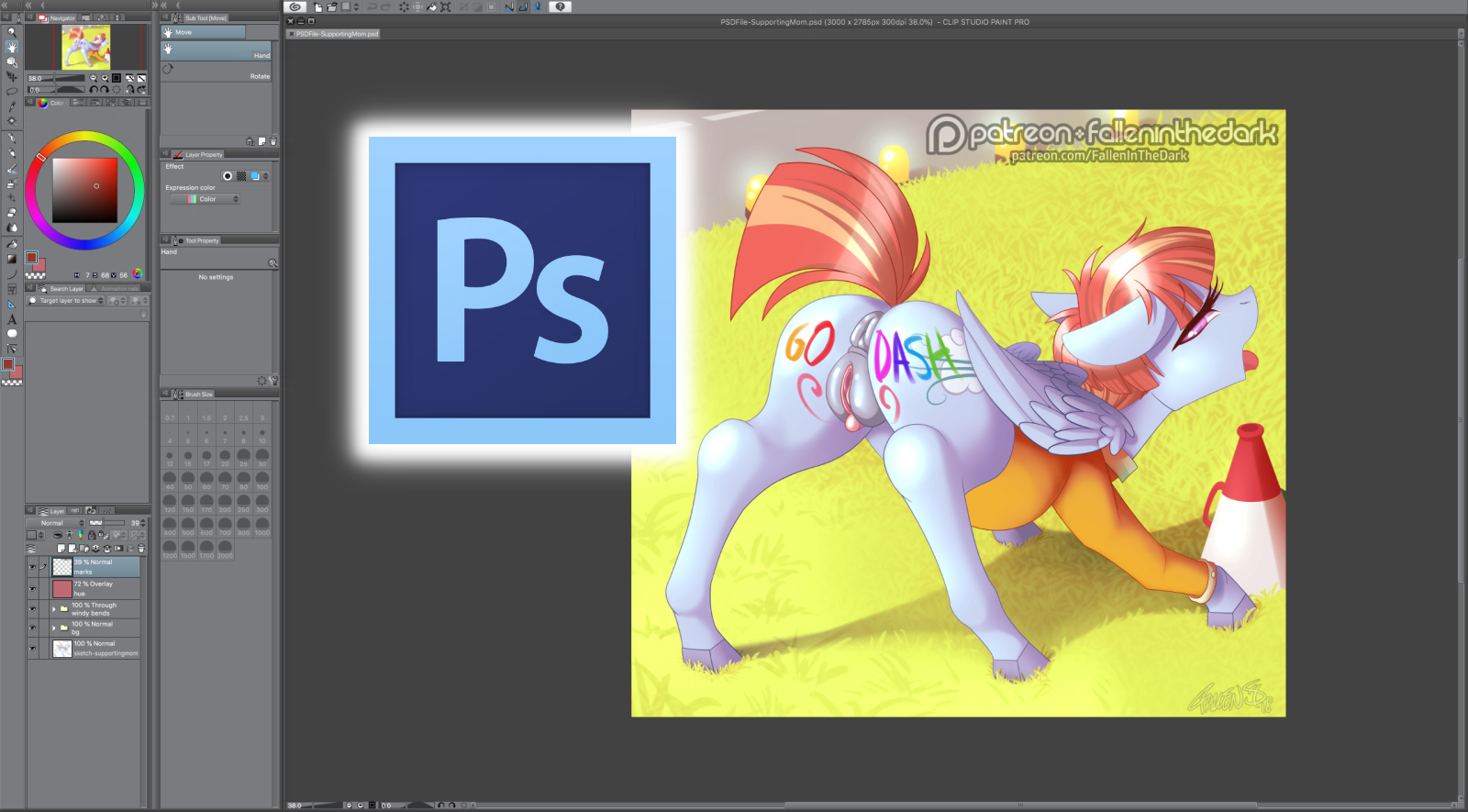1468x812 pixels.
Task: Hide the windy bends folder
Action: [x=33, y=608]
